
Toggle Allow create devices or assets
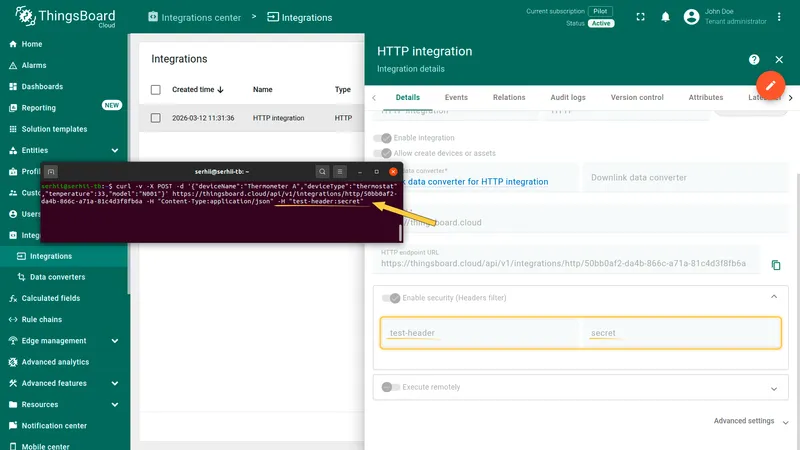(382, 153)
